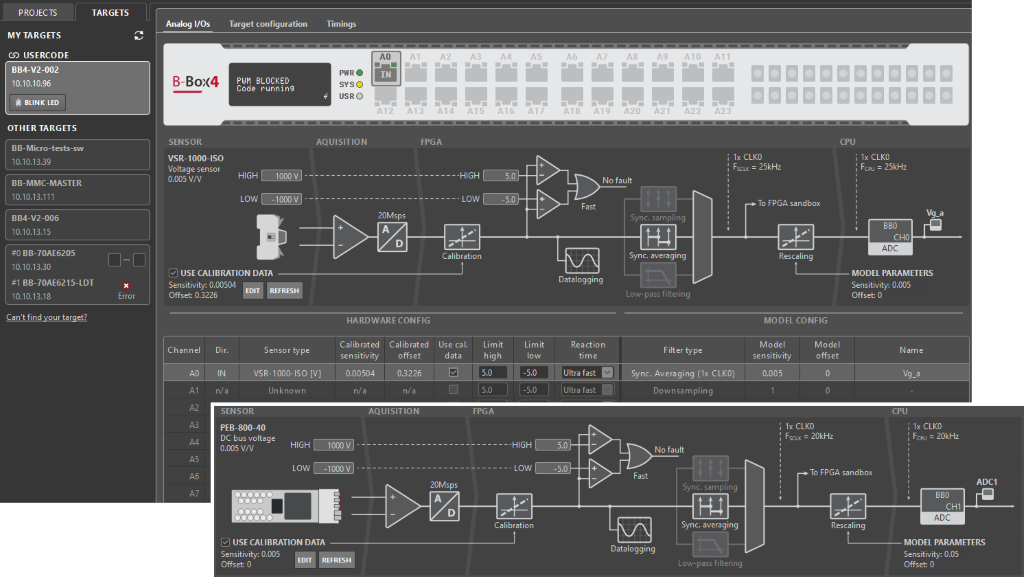
Task: Open the Filter type selector for channel A0
Action: [x=684, y=372]
